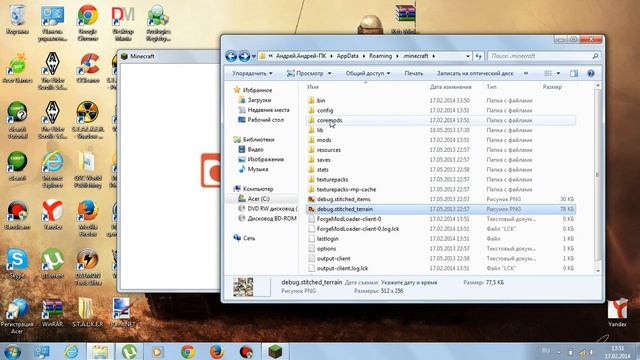The height and width of the screenshot is (360, 640).
Task: Select the Google Chrome desktop shortcut
Action: click(88, 23)
